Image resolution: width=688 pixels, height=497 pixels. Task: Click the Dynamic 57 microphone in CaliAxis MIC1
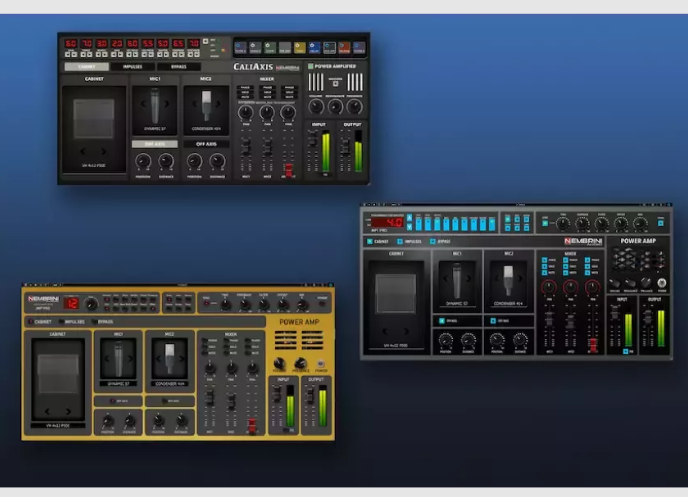click(x=154, y=107)
